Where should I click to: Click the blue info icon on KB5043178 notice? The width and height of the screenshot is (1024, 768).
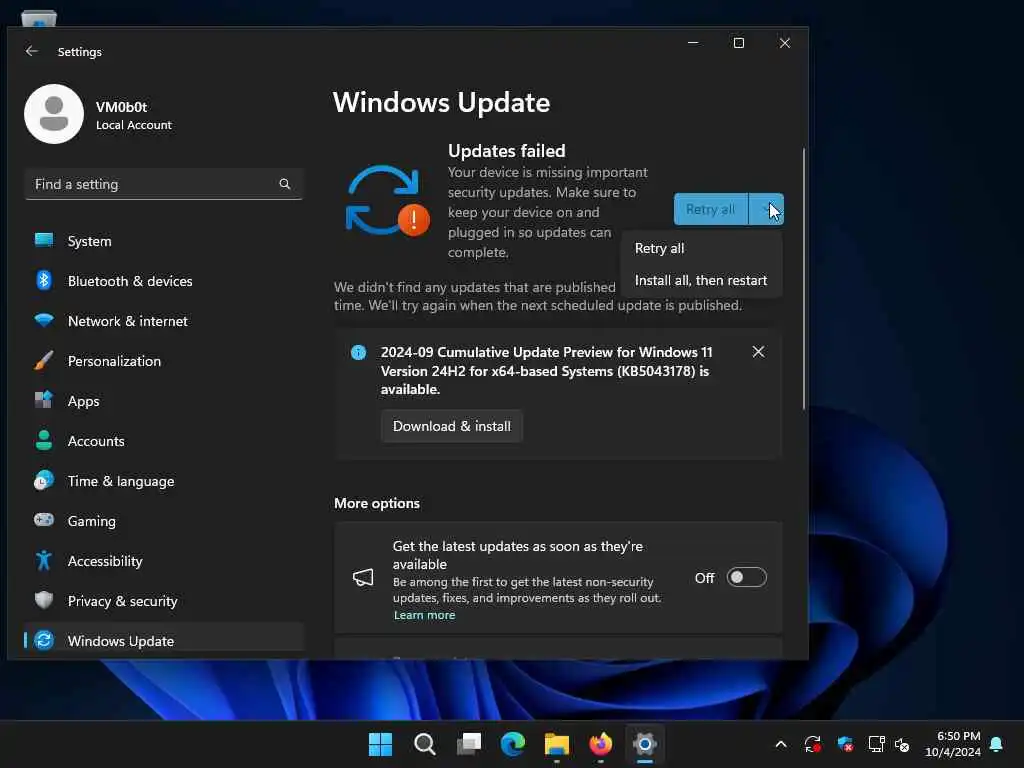[359, 352]
